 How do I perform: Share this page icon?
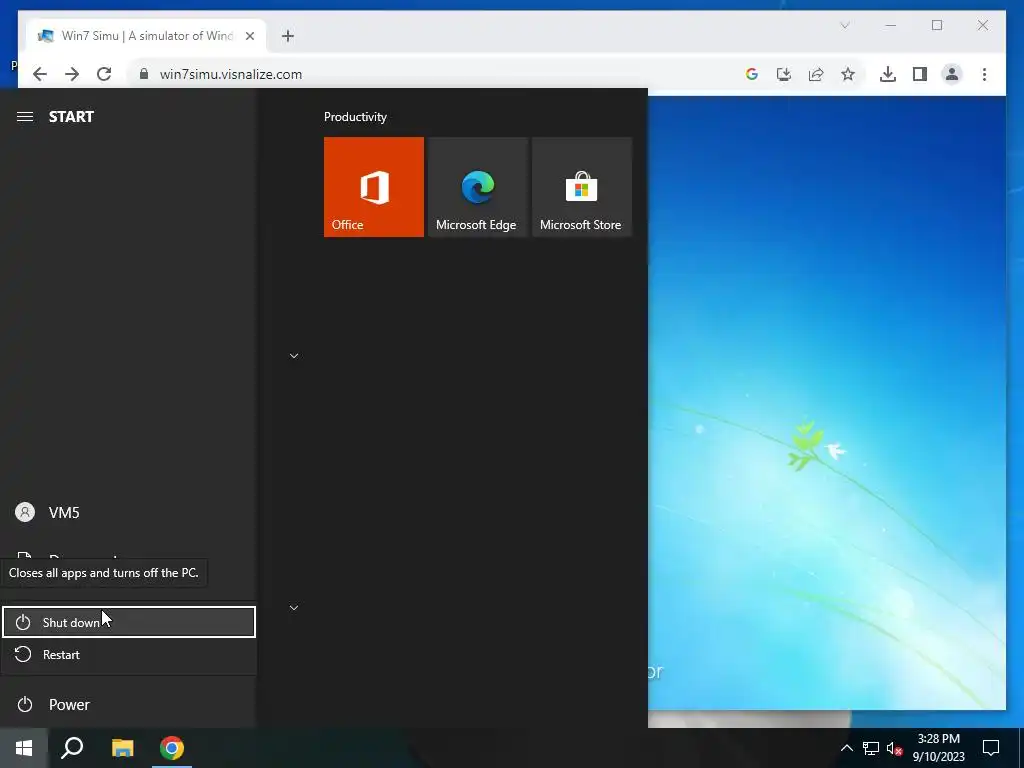click(x=816, y=74)
